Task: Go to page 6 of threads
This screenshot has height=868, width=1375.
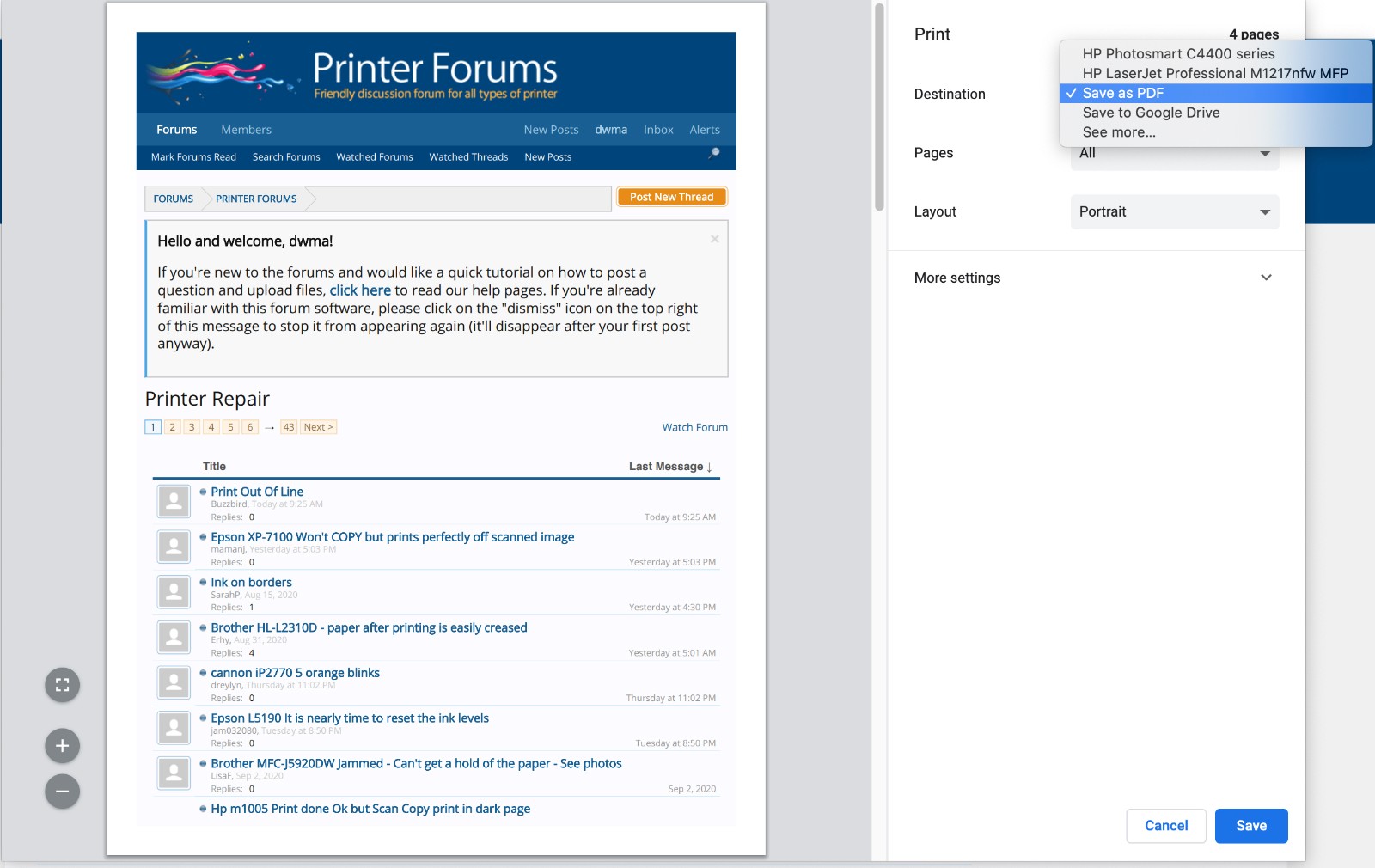Action: (x=250, y=427)
